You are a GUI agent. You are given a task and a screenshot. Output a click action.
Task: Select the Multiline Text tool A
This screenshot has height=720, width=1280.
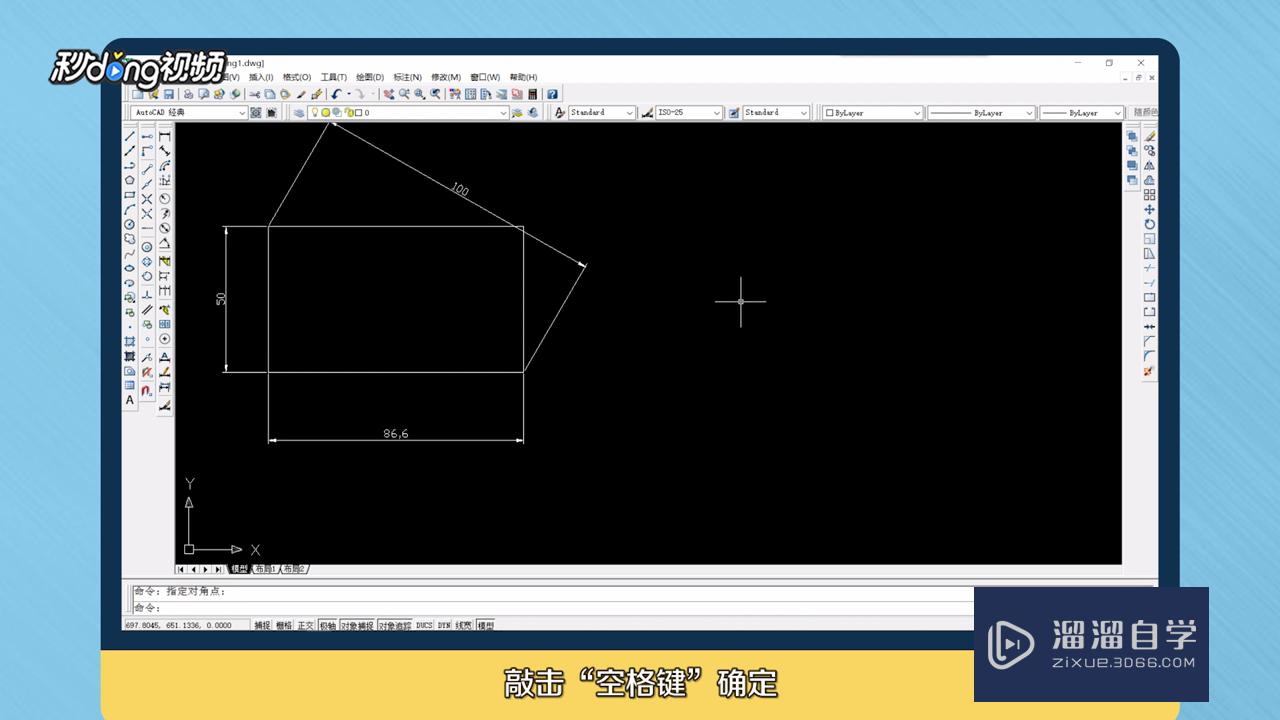click(129, 400)
